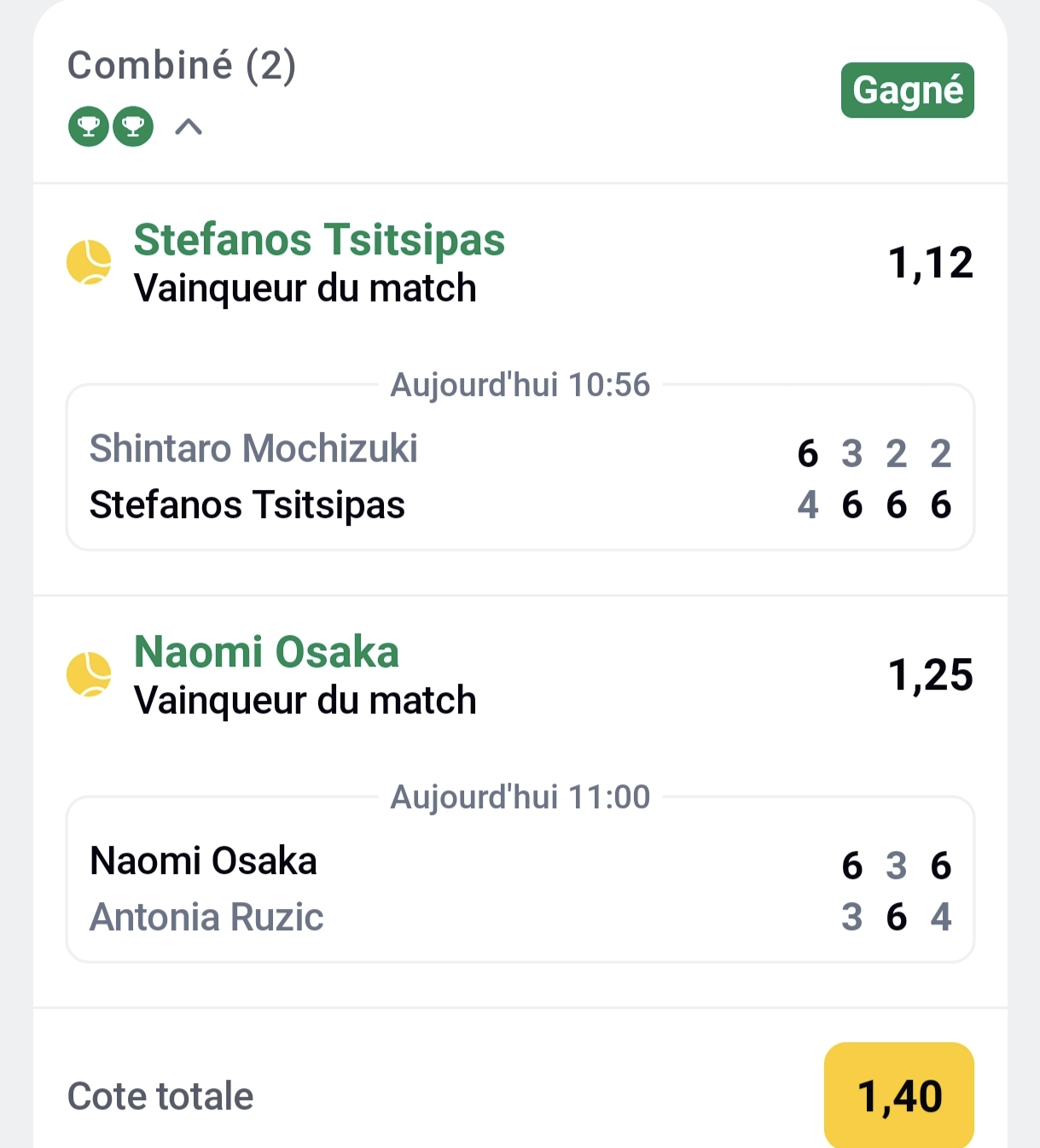Click the green Gagné status badge
The height and width of the screenshot is (1148, 1040).
point(907,90)
